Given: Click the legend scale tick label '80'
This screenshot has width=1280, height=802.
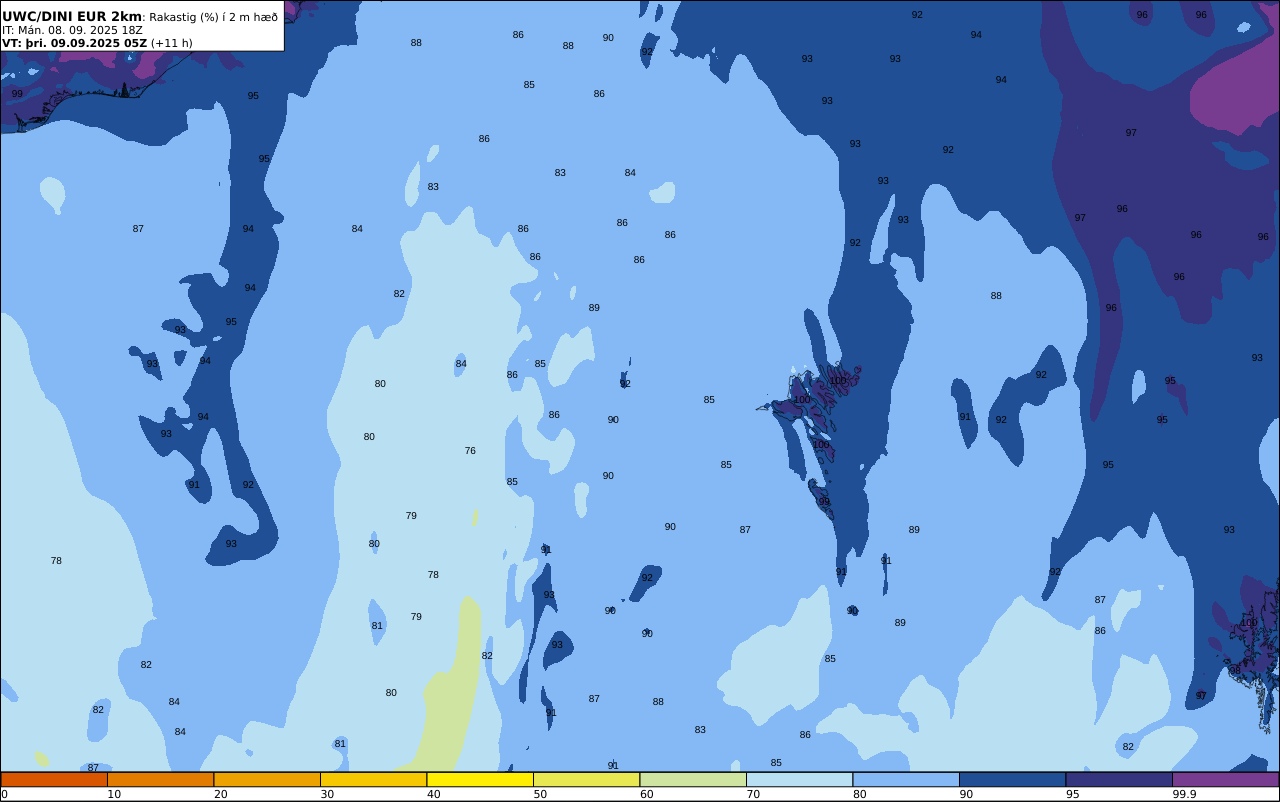Looking at the screenshot, I should coord(860,794).
